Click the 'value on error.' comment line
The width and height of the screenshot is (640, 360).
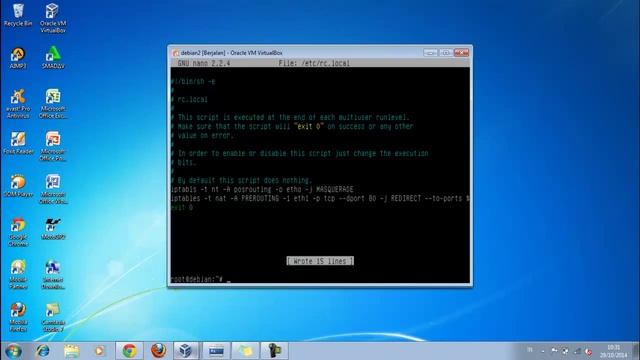coord(202,136)
